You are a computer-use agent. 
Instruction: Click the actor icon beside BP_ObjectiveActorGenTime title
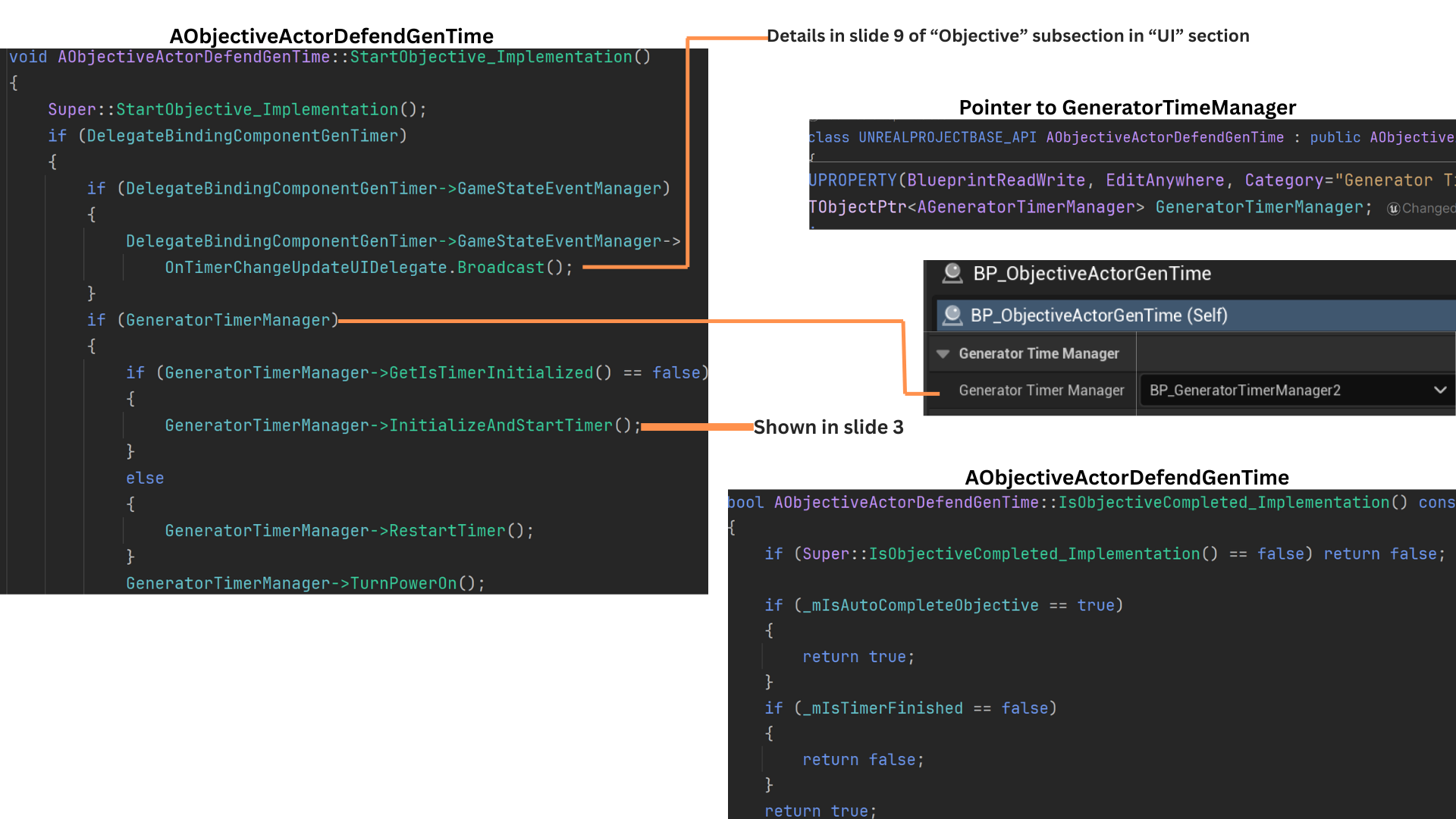tap(952, 273)
